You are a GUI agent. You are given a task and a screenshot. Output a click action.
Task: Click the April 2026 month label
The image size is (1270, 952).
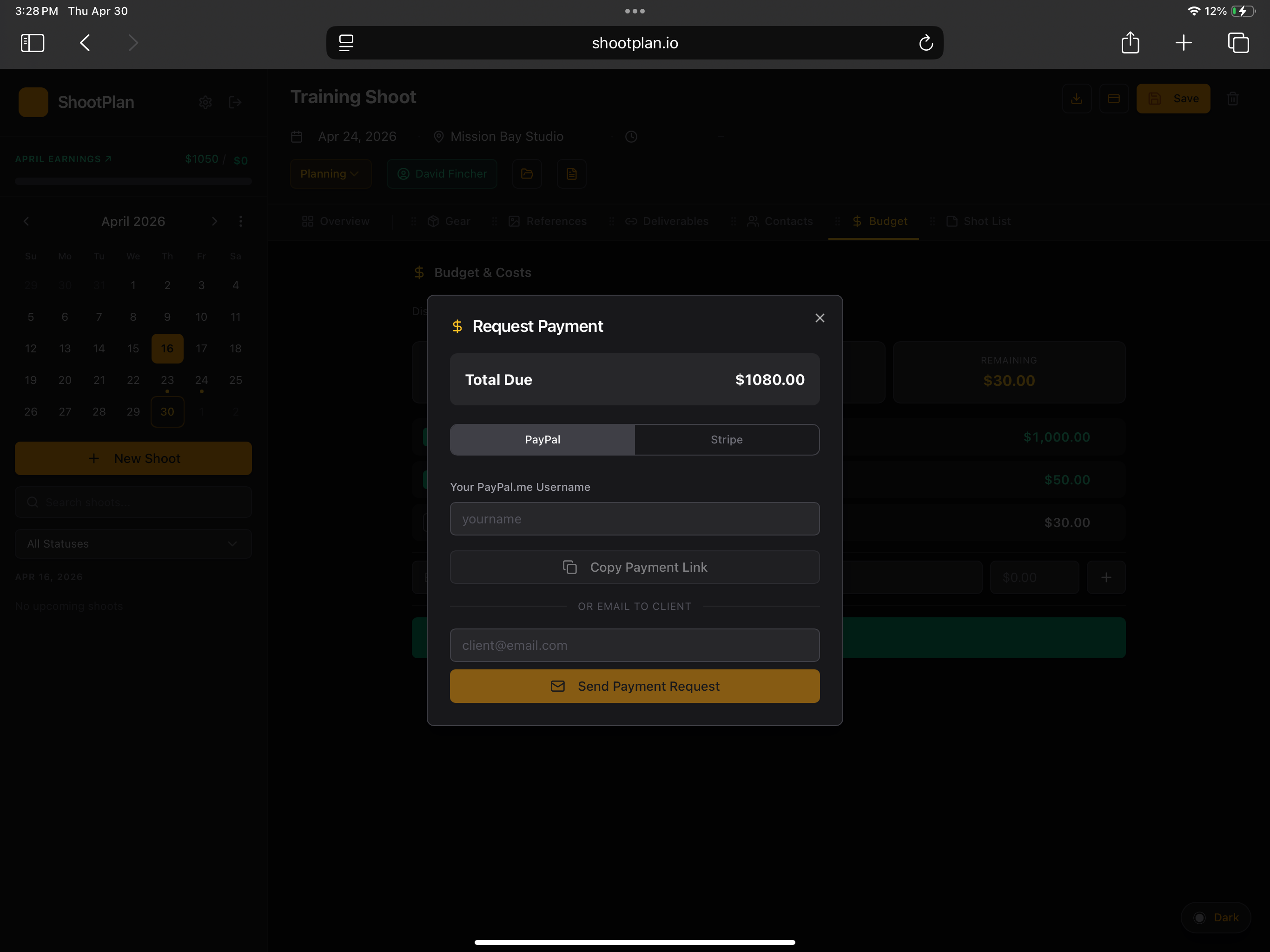tap(133, 221)
